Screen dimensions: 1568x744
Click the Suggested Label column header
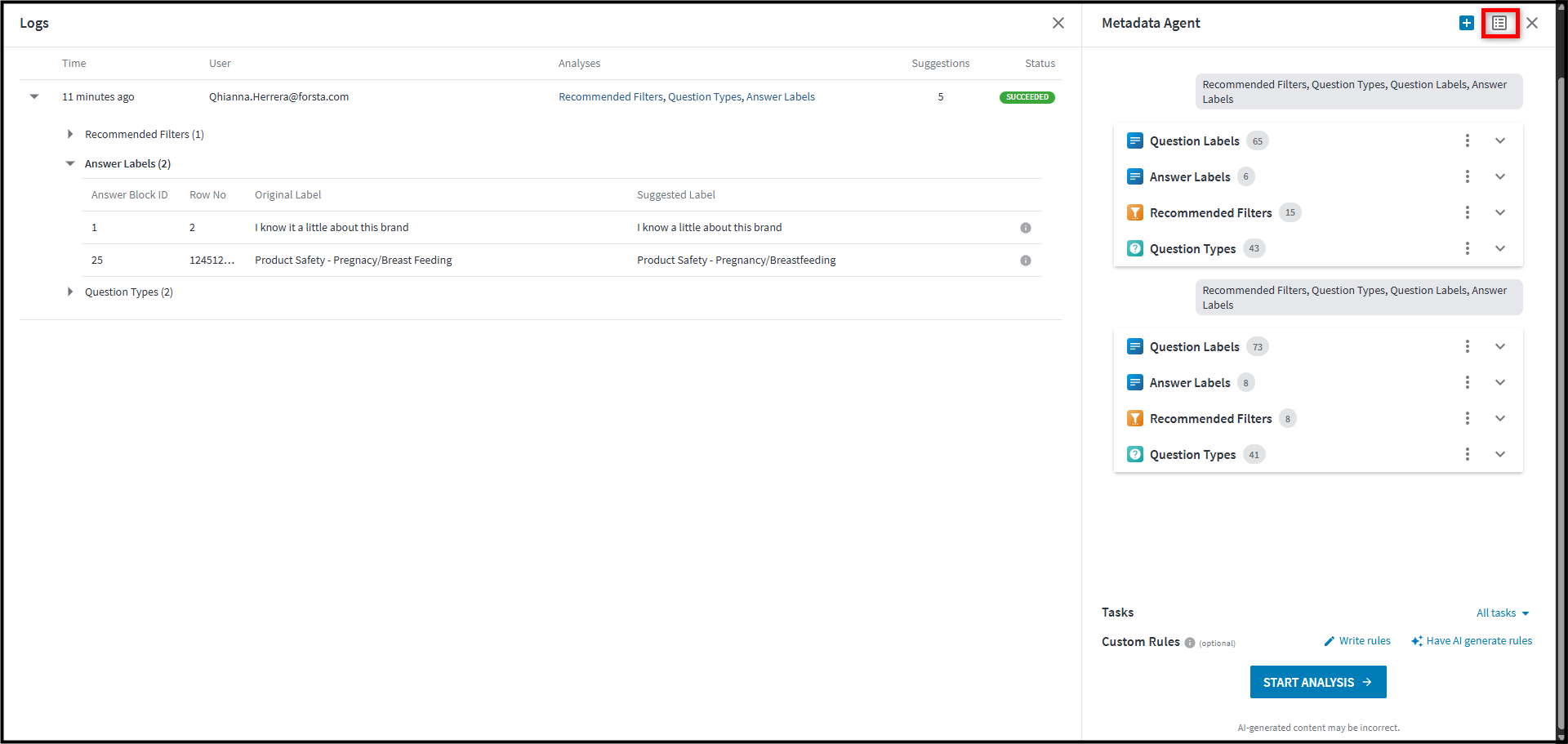(676, 194)
